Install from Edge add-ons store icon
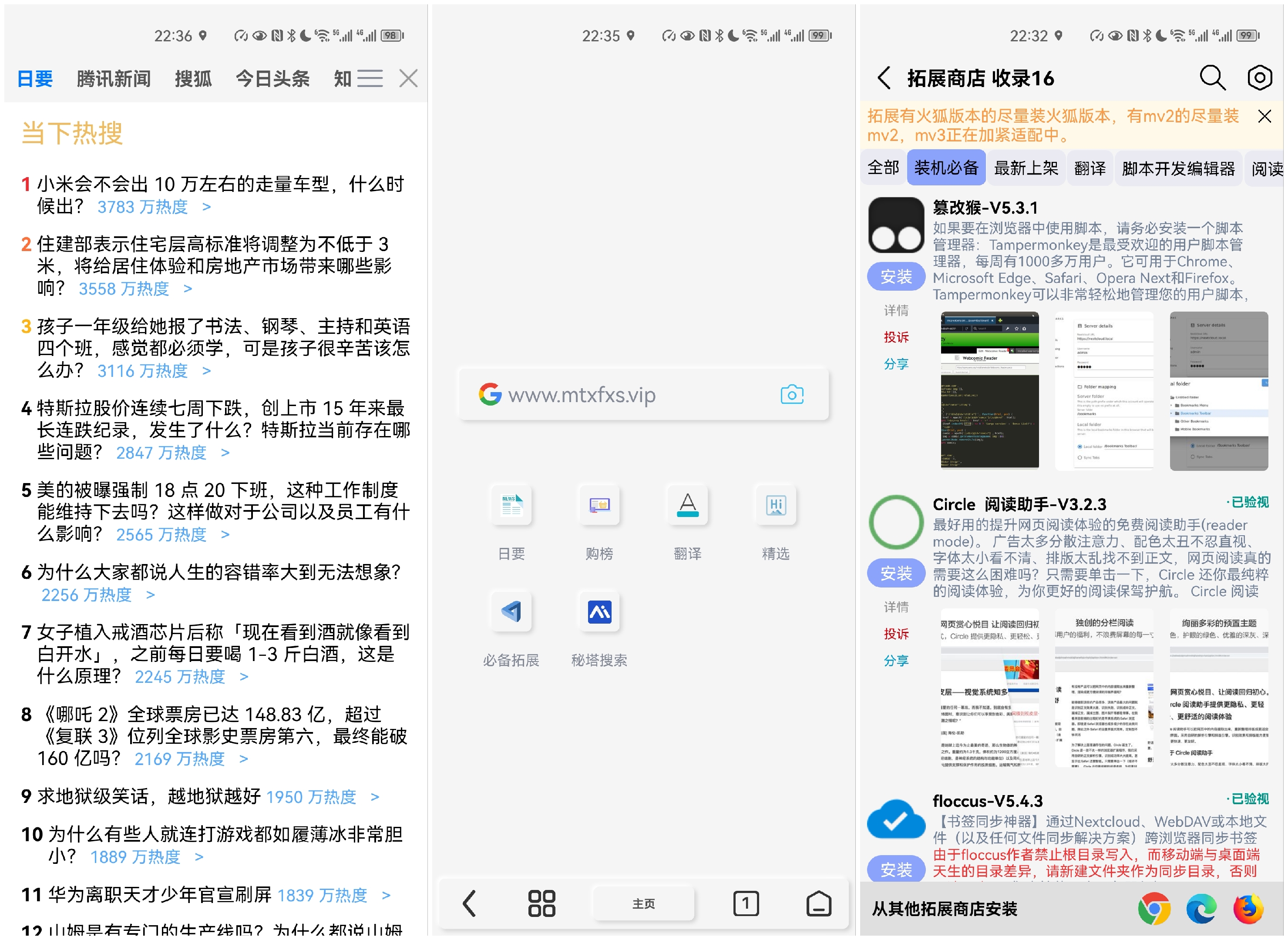The width and height of the screenshot is (1288, 940). tap(1201, 909)
